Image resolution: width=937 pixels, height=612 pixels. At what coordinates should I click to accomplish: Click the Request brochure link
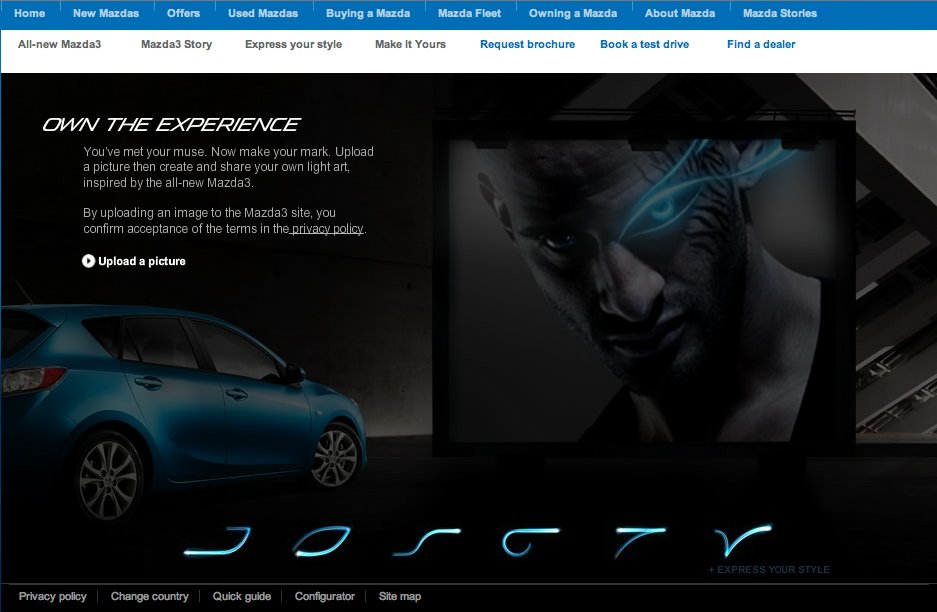click(528, 44)
